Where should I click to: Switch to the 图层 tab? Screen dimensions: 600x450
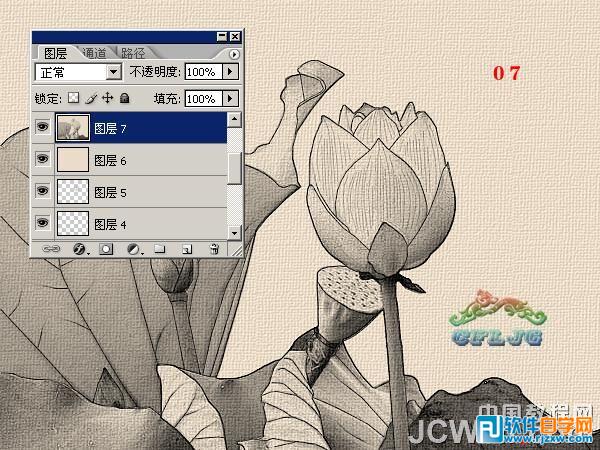tap(56, 53)
